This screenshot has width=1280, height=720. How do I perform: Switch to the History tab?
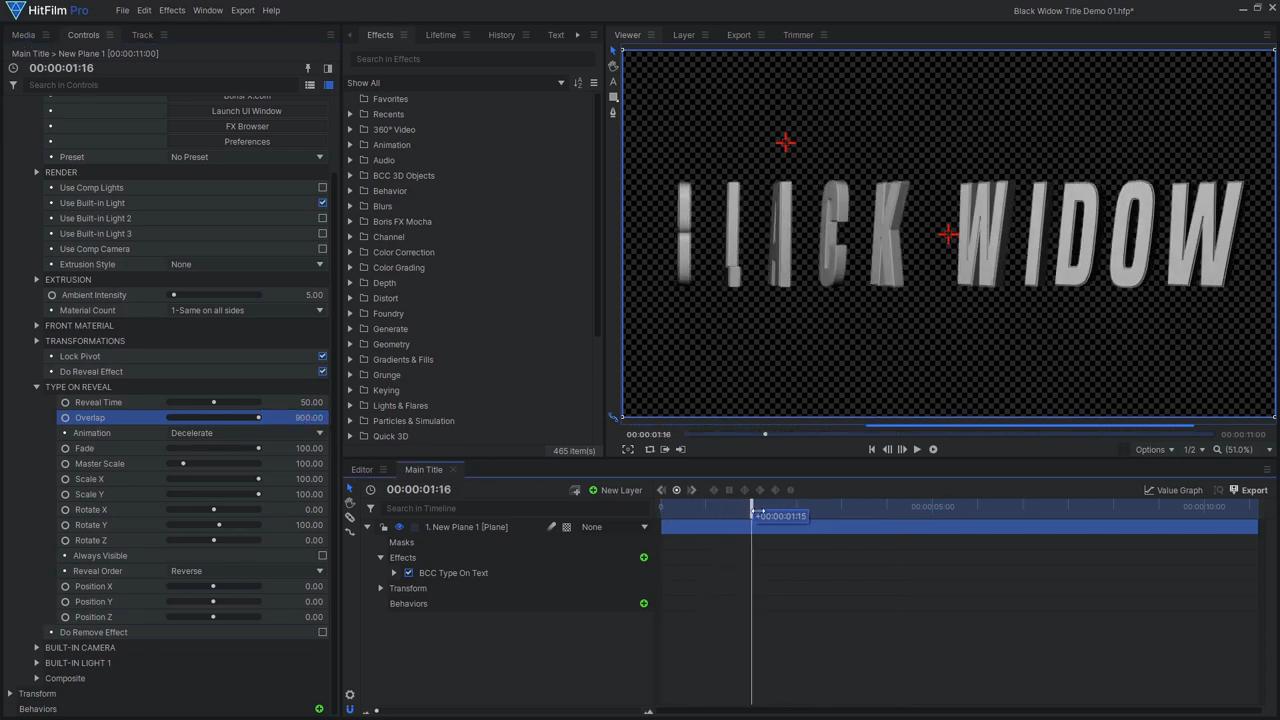(501, 35)
